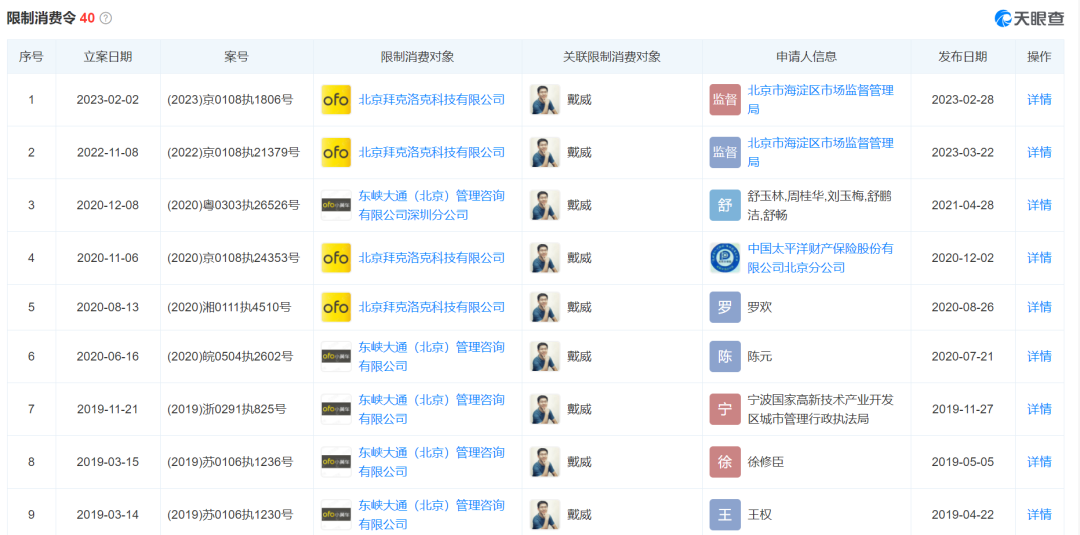This screenshot has width=1080, height=535.
Task: Click the ofo小黄车 logo in row 9
Action: tap(336, 514)
